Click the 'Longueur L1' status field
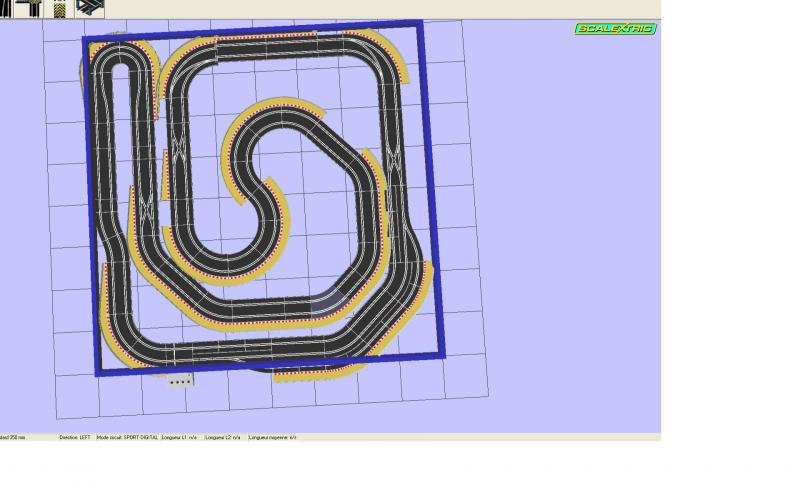Viewport: 800px width, 500px height. coord(179,438)
